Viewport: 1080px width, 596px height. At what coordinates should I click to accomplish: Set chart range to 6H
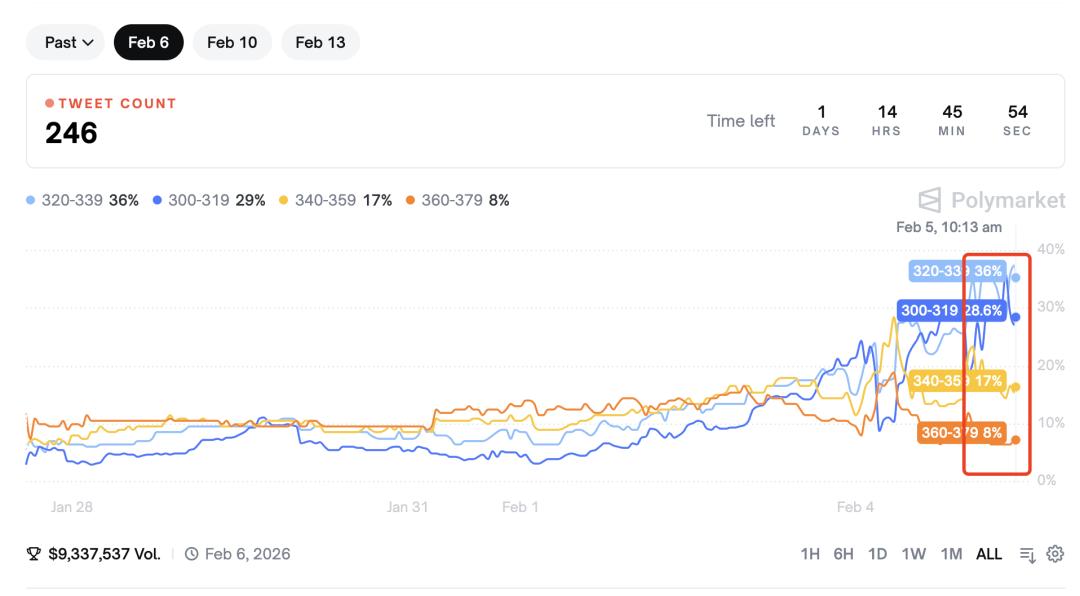pyautogui.click(x=844, y=554)
